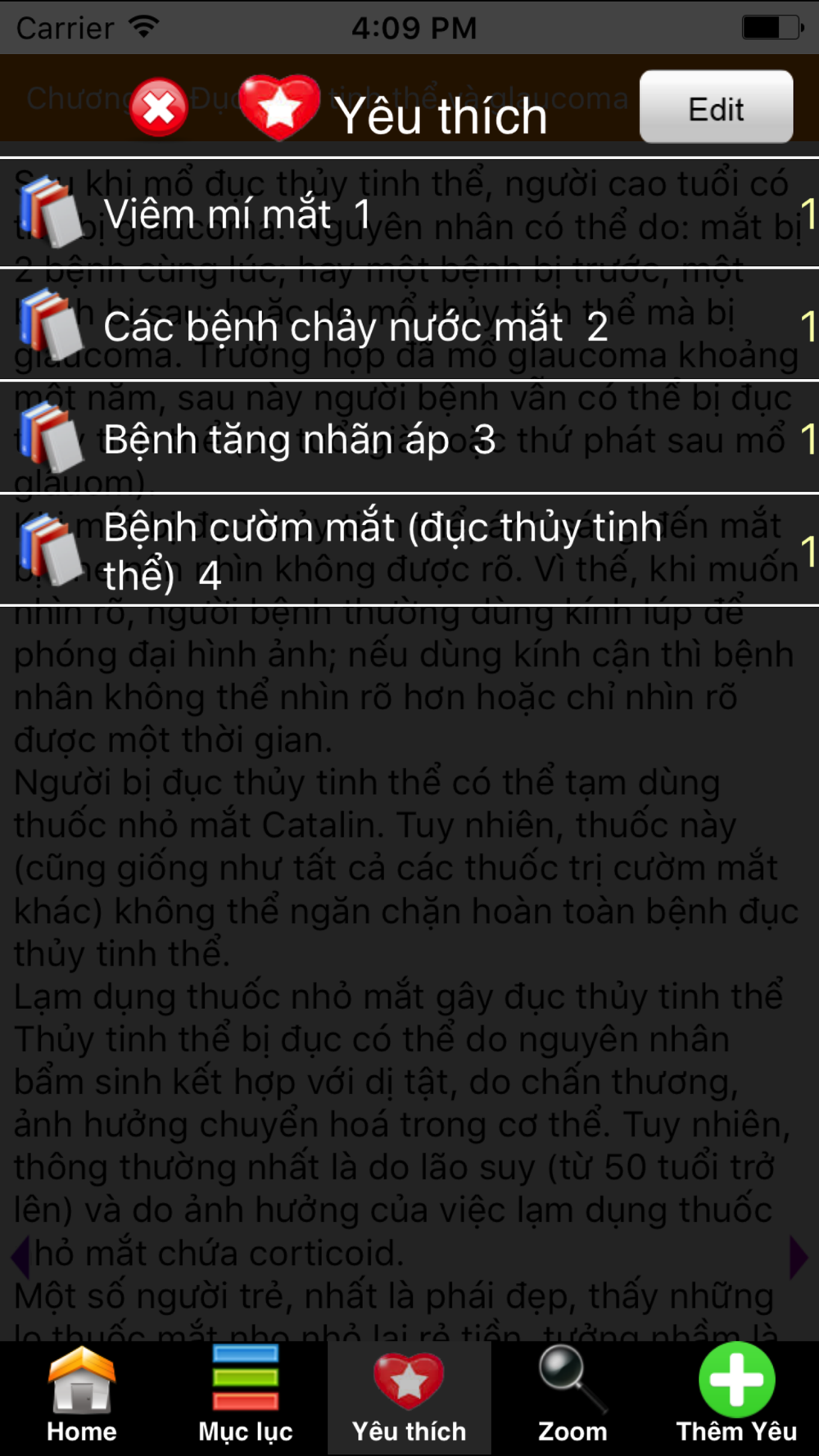Close favorites panel with red X icon
This screenshot has height=1456, width=819.
[x=159, y=107]
